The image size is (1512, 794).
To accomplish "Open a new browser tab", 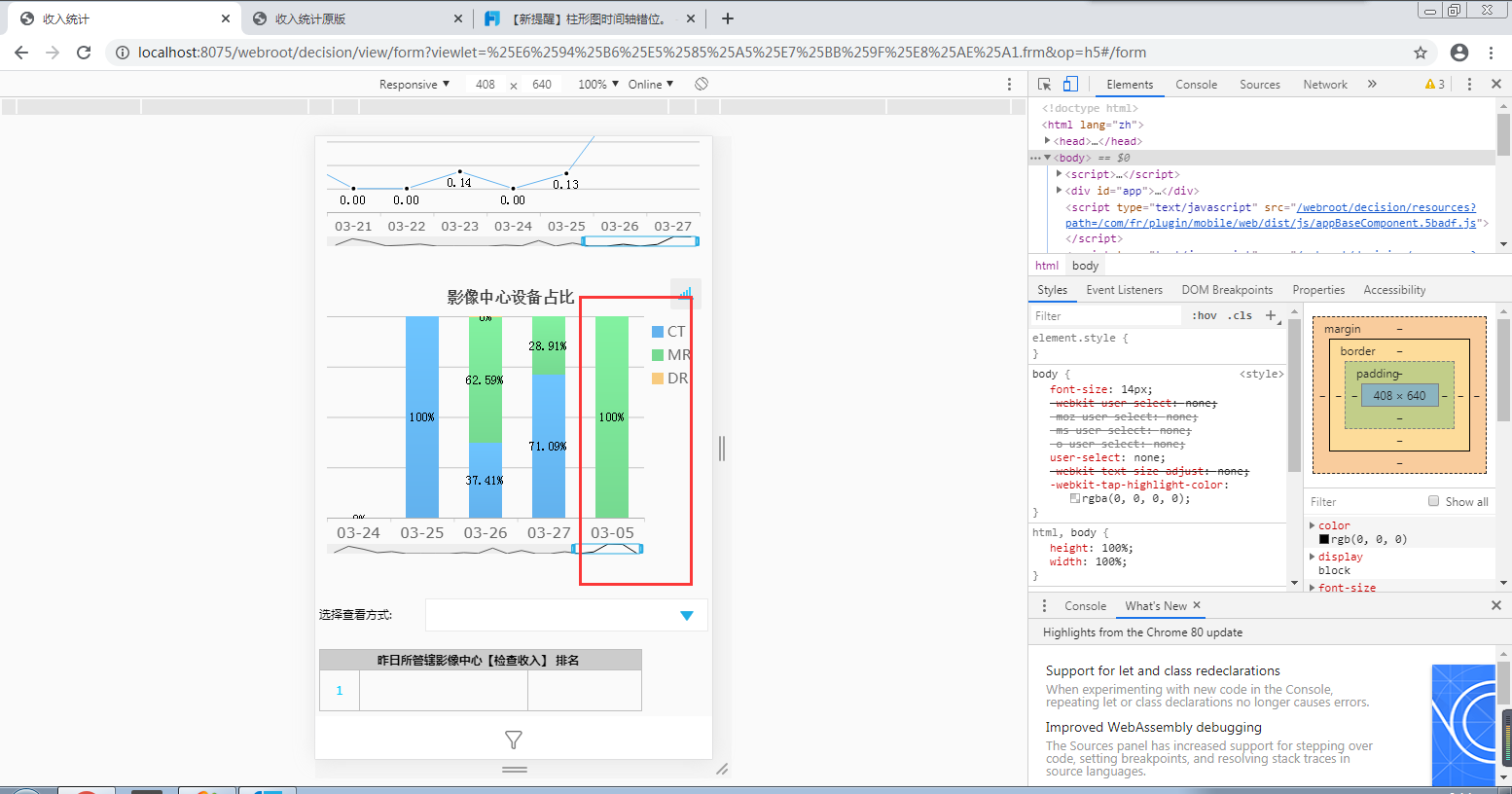I will [x=728, y=18].
